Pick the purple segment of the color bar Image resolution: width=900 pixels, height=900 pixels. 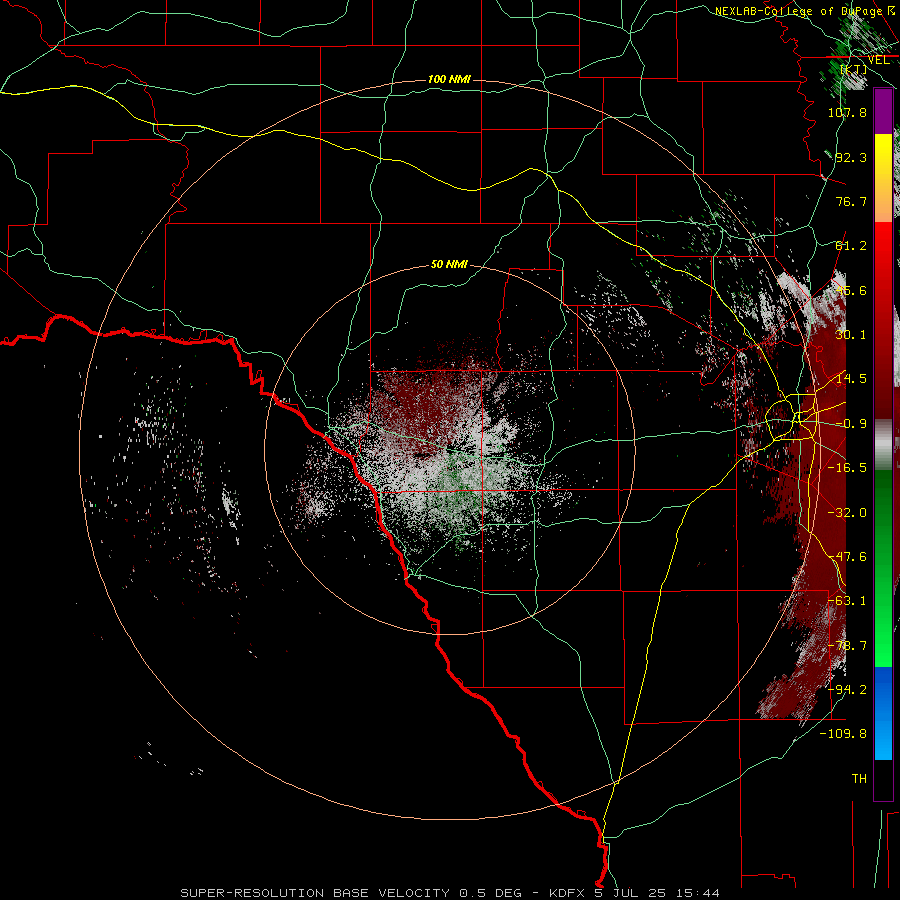click(x=883, y=111)
